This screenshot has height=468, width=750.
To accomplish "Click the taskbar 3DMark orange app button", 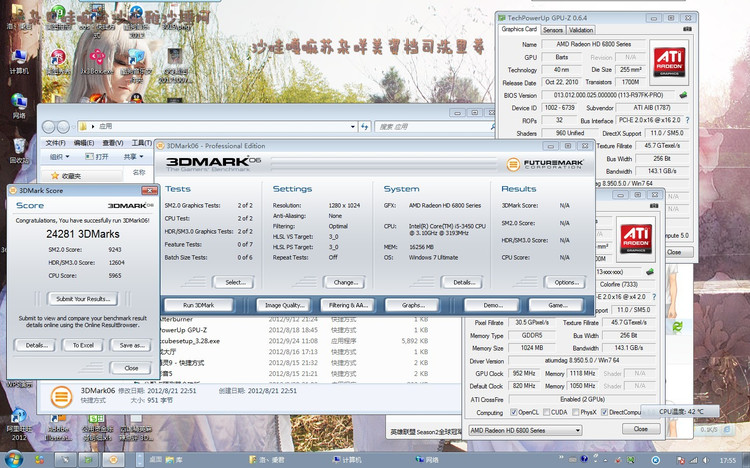I will tap(113, 460).
